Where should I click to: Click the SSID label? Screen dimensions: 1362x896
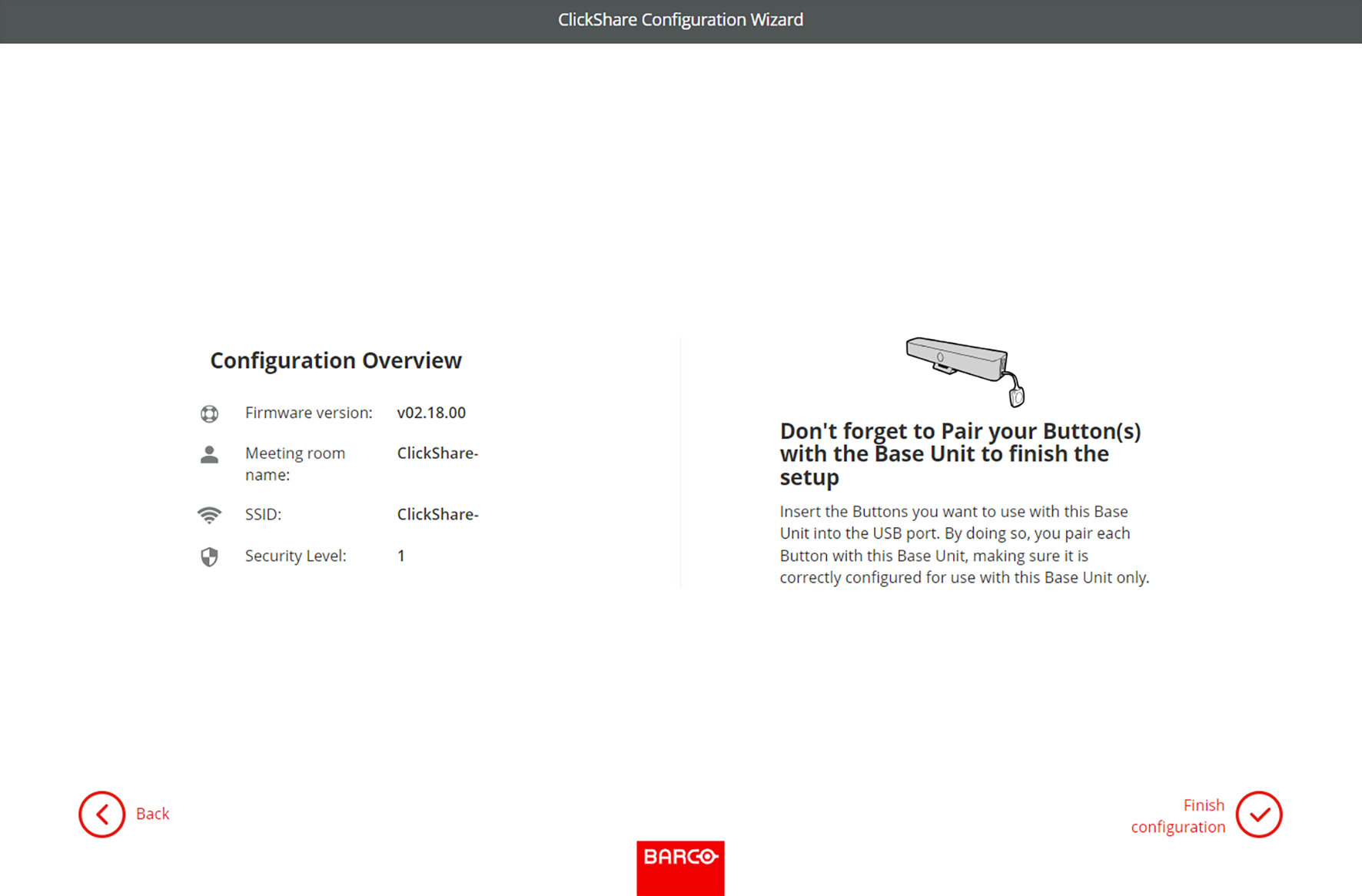click(x=263, y=514)
